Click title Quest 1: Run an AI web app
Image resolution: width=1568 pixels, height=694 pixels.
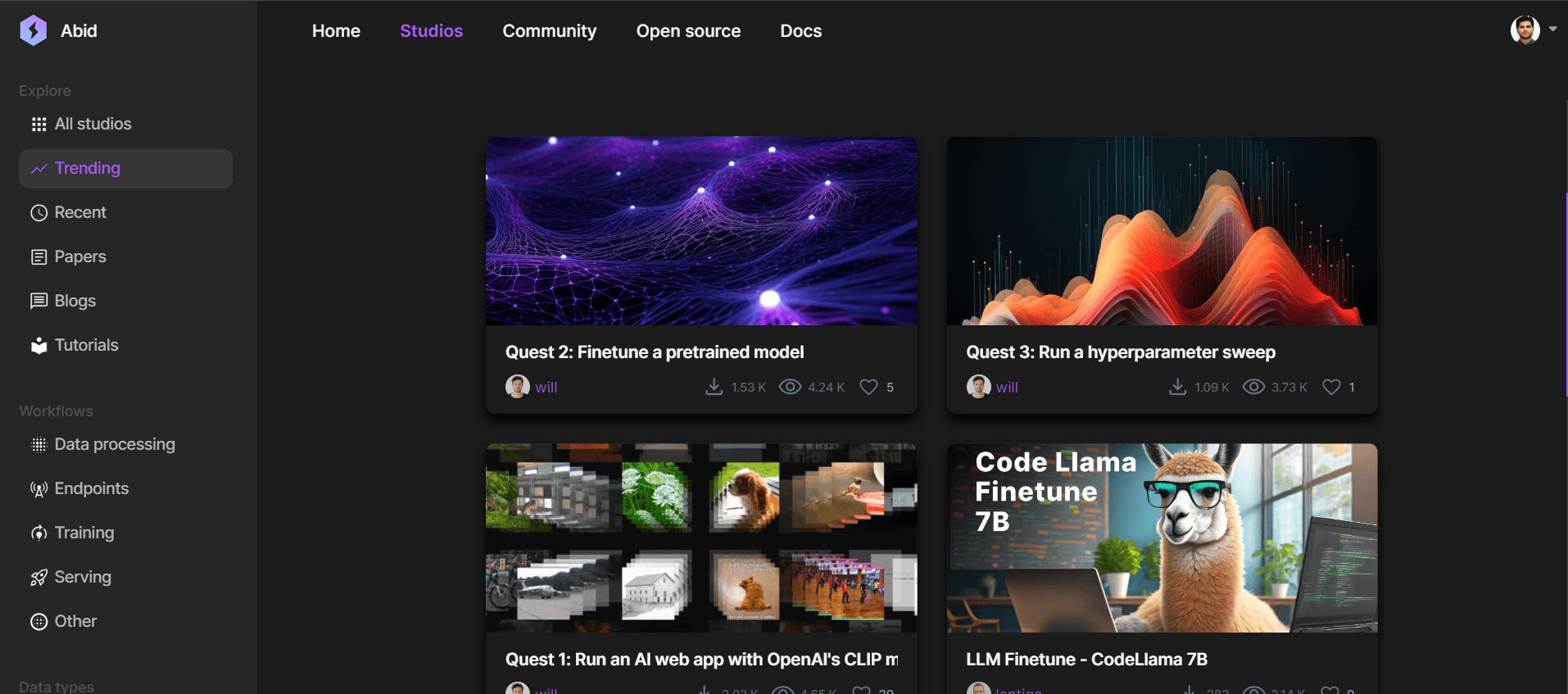[701, 660]
